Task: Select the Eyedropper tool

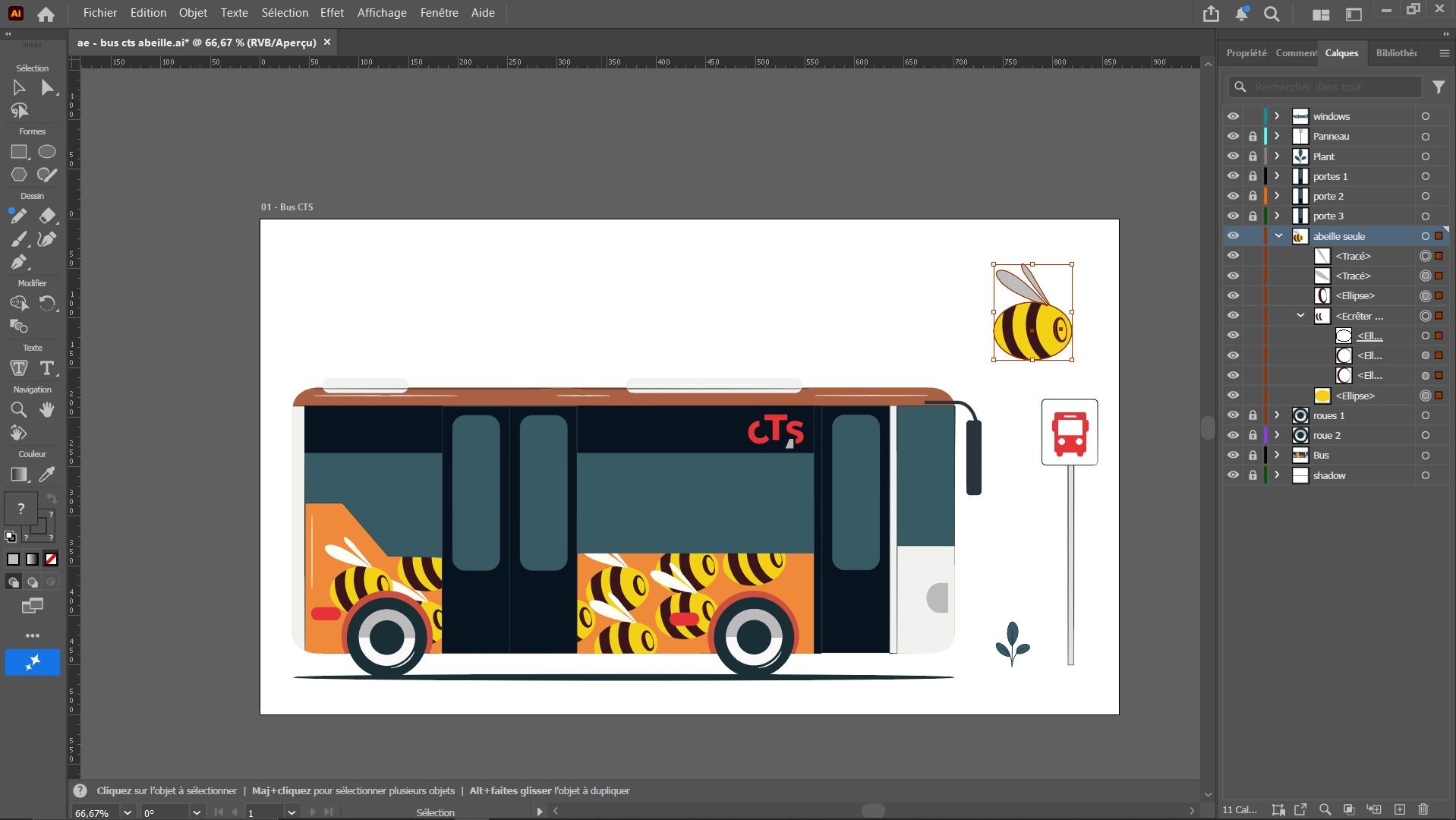Action: pyautogui.click(x=47, y=475)
